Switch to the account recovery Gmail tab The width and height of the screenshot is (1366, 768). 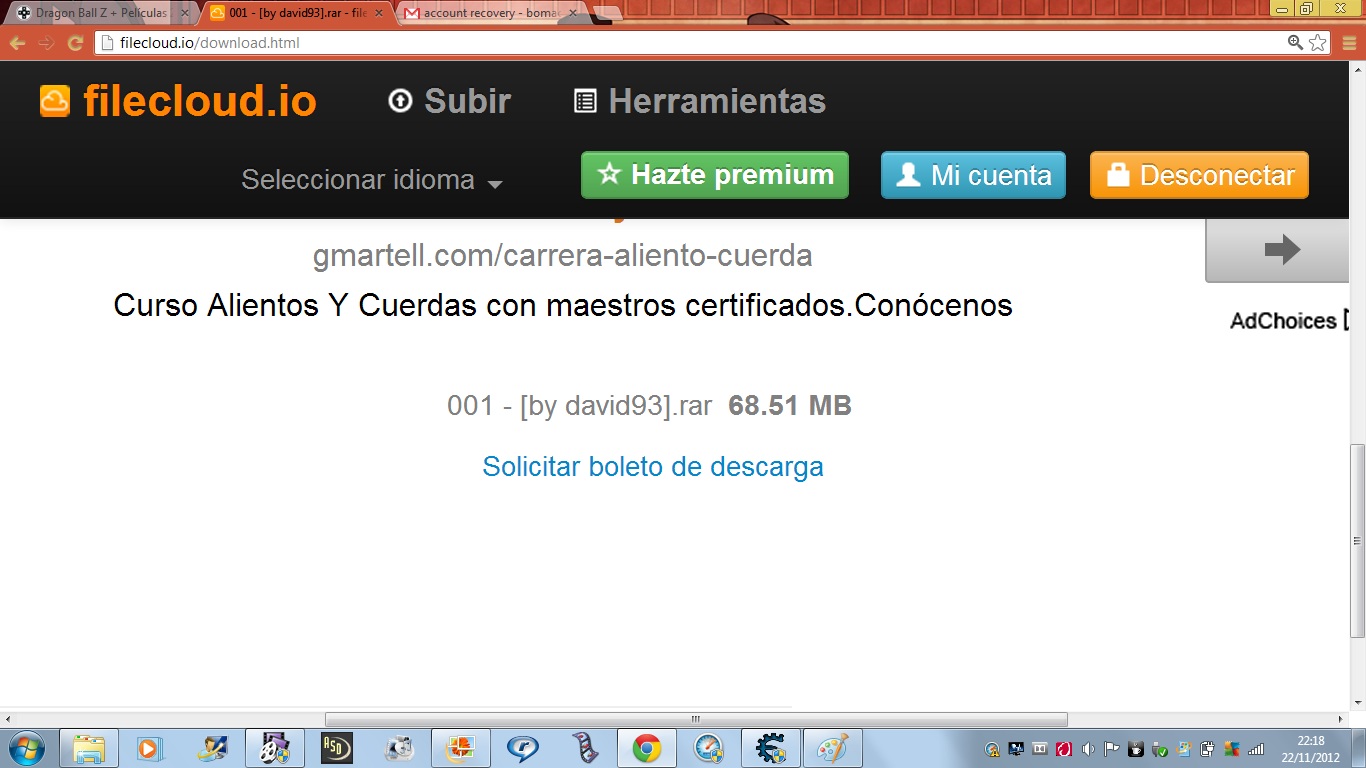click(x=490, y=13)
